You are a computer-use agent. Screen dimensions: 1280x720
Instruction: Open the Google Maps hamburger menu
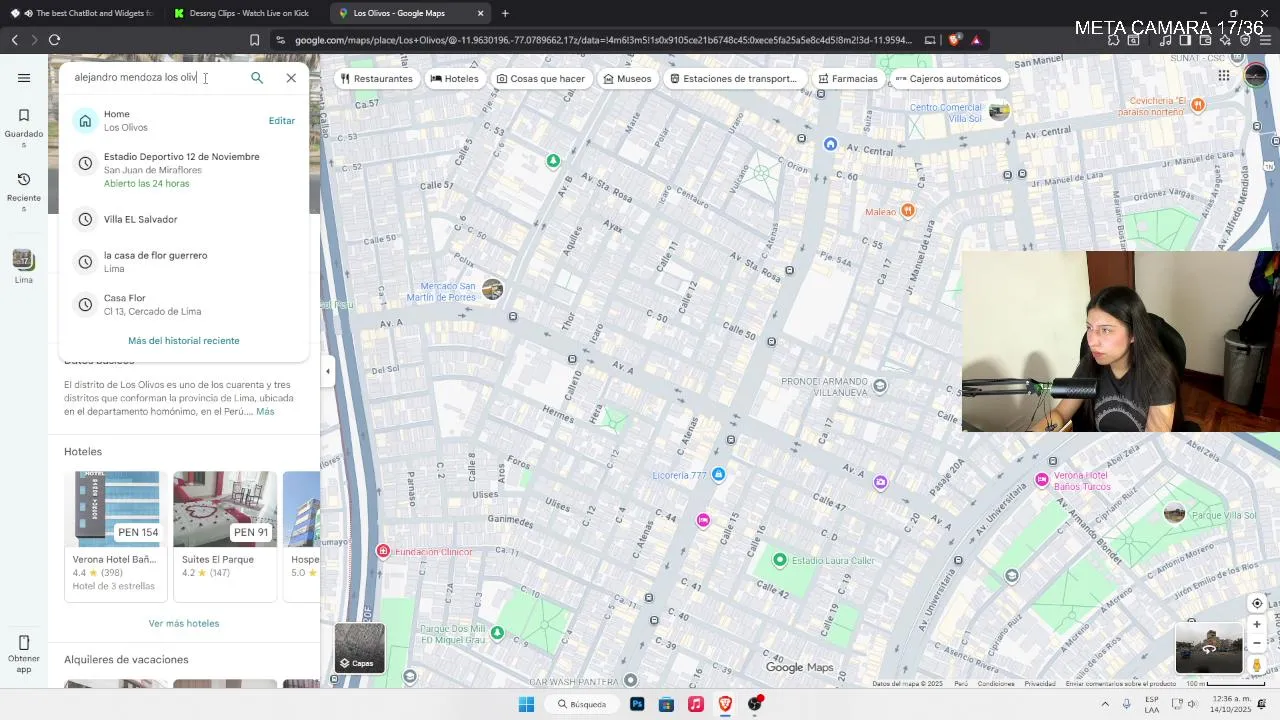point(24,78)
